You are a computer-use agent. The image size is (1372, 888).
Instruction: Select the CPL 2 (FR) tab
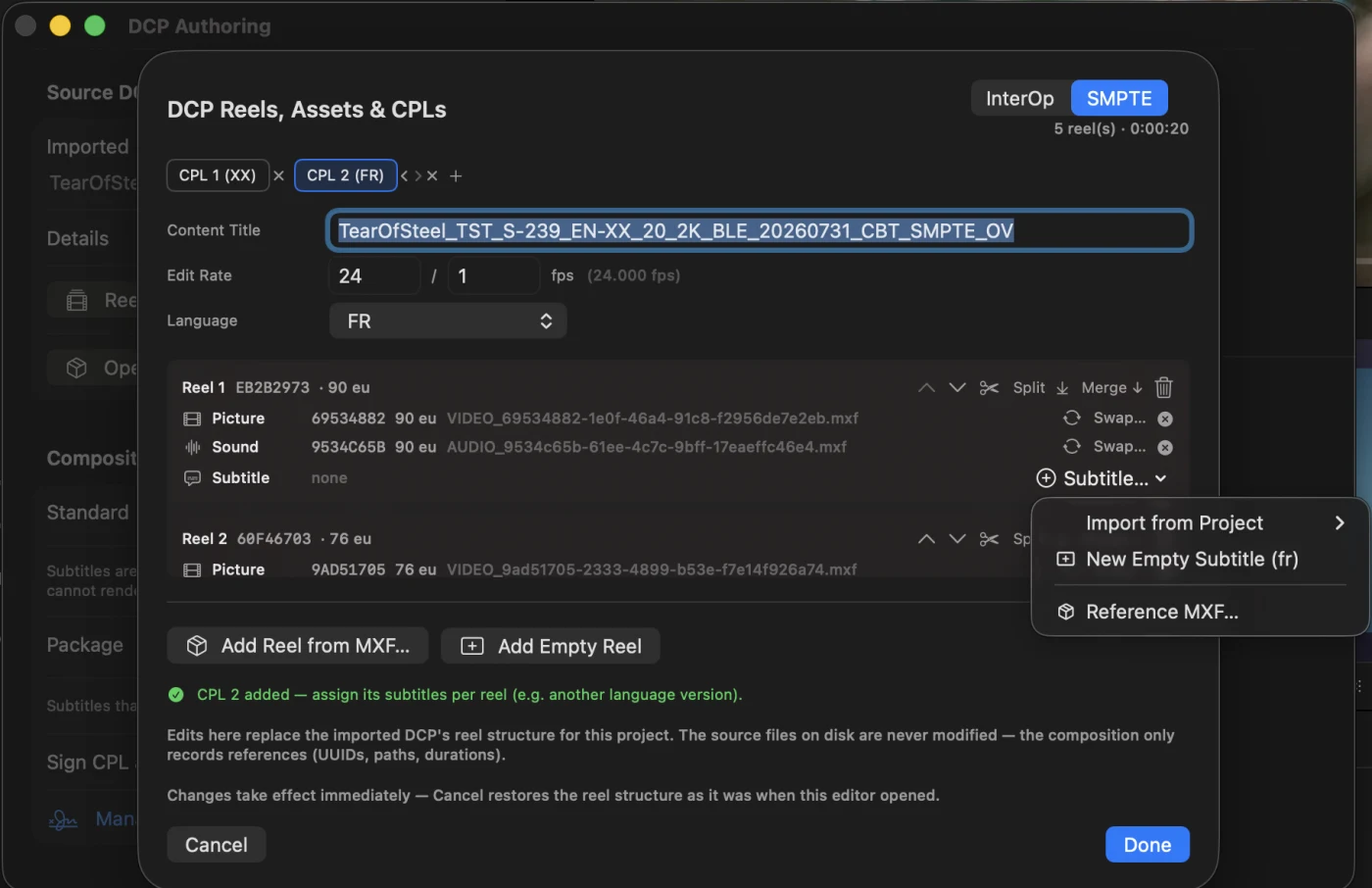coord(345,175)
